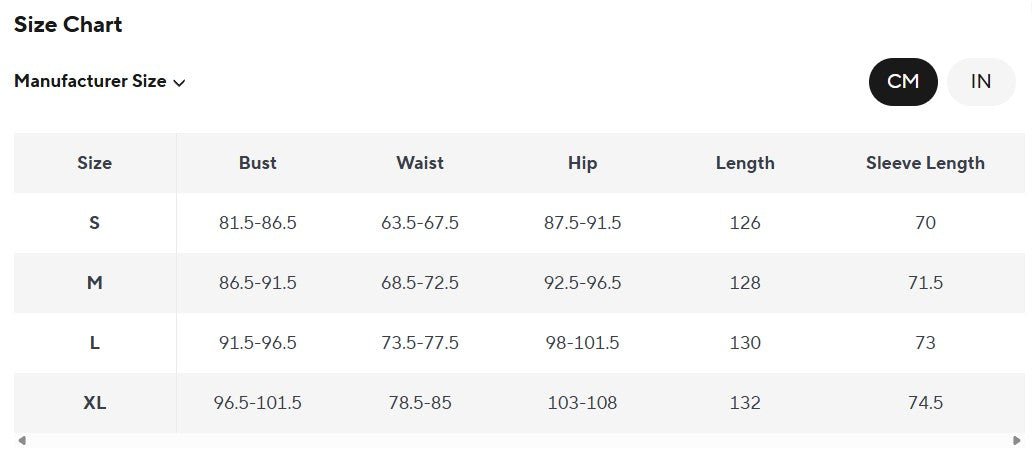This screenshot has width=1032, height=456.
Task: Select the M size row label
Action: point(95,283)
